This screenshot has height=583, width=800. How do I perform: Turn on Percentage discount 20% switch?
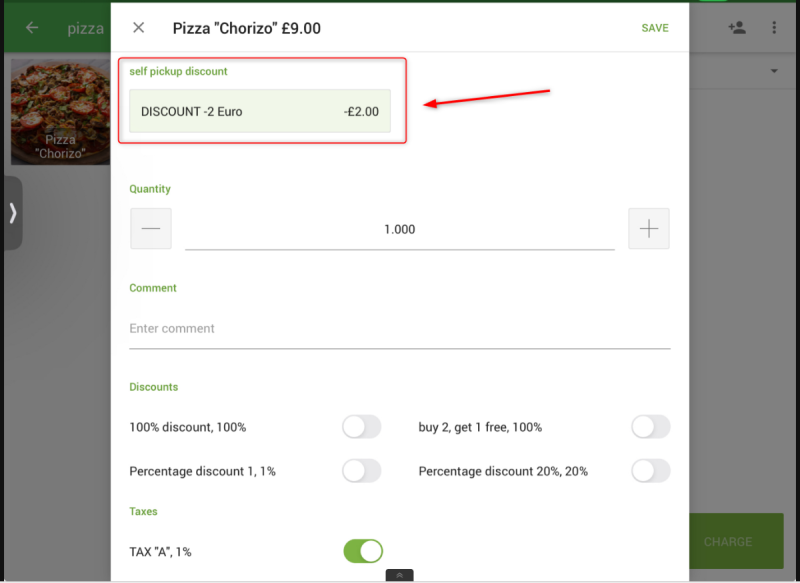pos(650,471)
